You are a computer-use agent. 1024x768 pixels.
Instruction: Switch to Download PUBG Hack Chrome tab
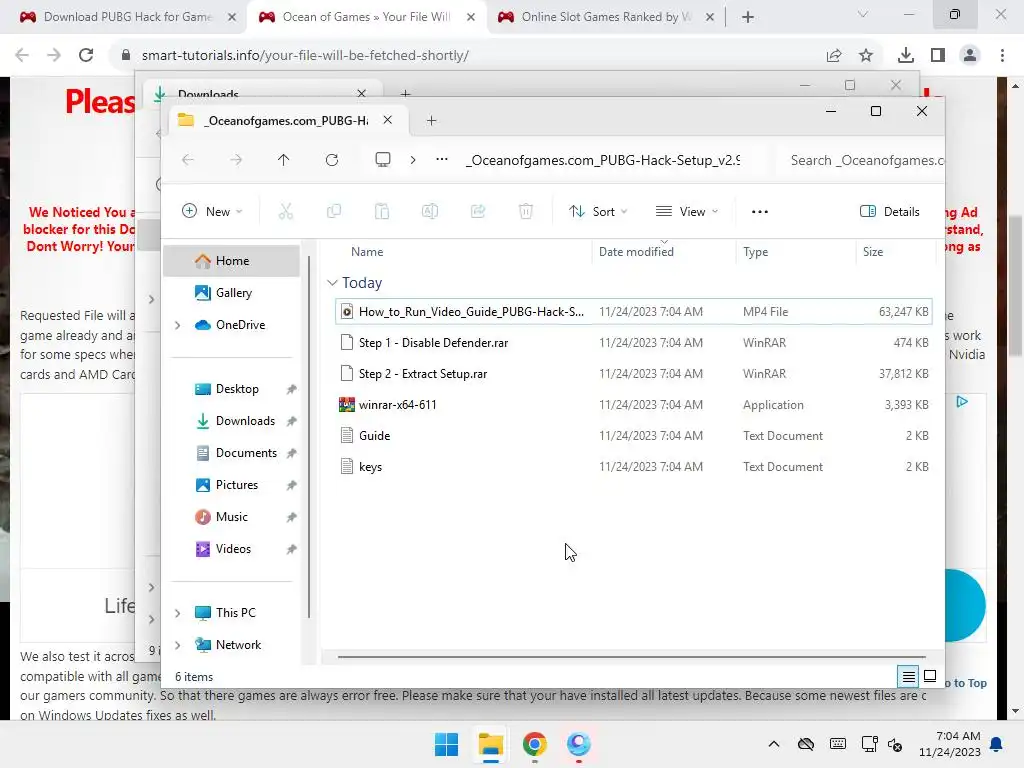[127, 17]
